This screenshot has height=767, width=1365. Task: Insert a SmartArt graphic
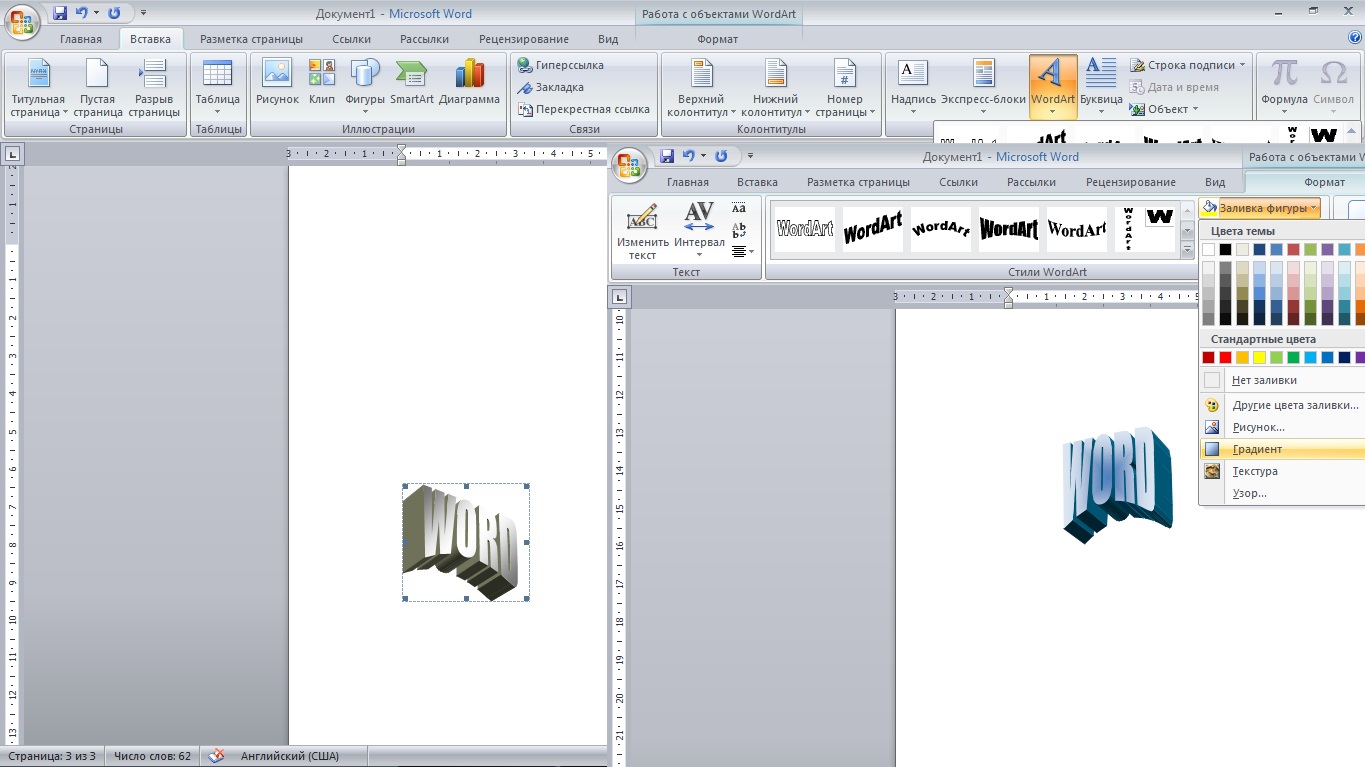click(x=411, y=82)
